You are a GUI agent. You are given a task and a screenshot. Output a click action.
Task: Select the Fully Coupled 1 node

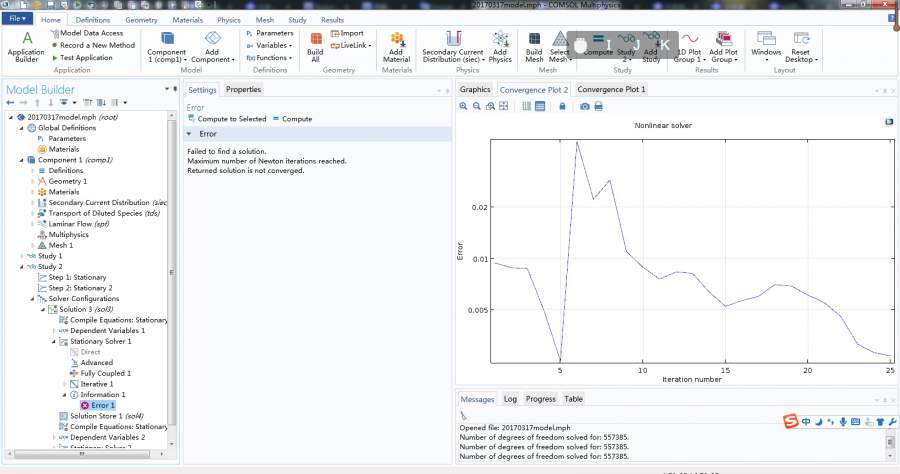coord(100,374)
